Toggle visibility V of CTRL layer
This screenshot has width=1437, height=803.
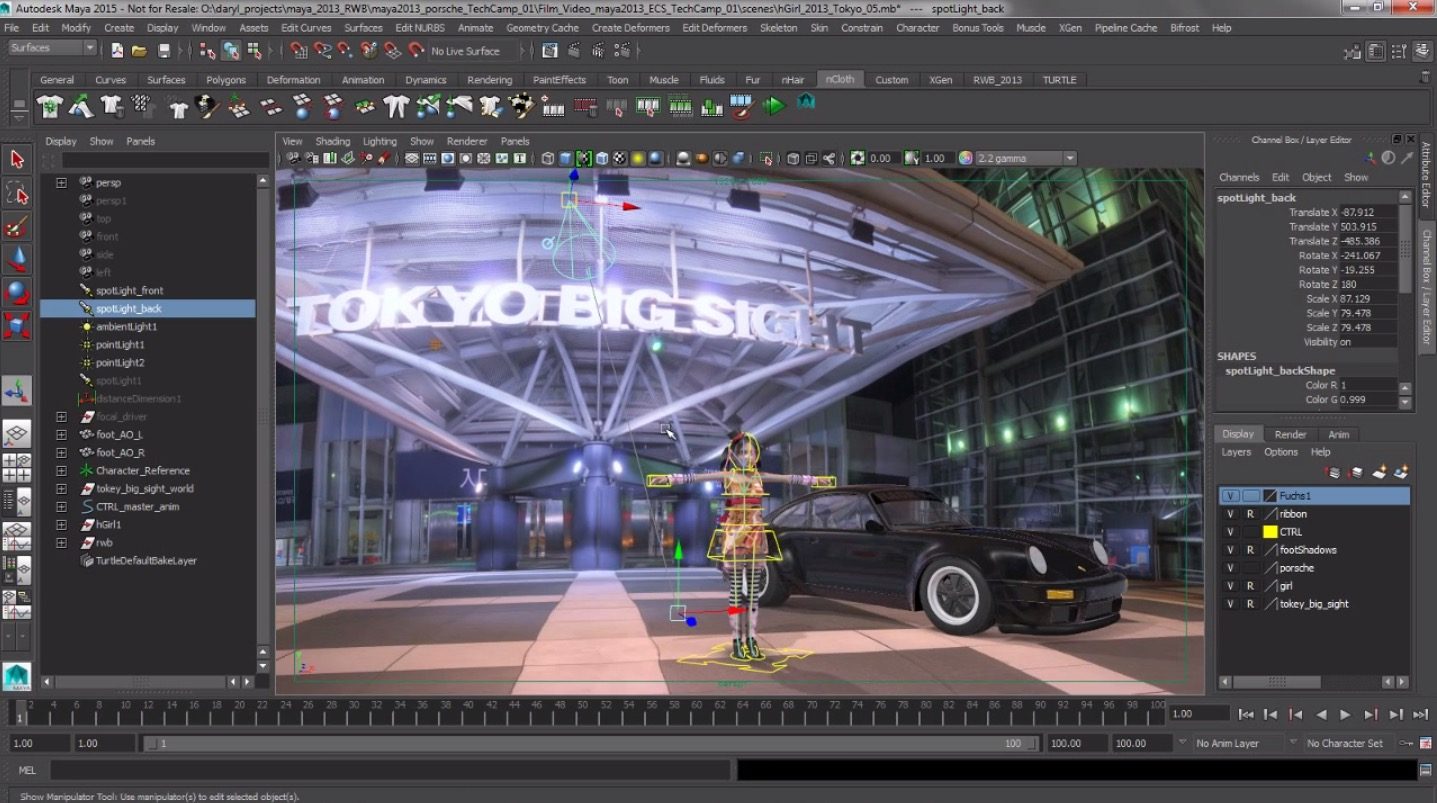tap(1230, 532)
